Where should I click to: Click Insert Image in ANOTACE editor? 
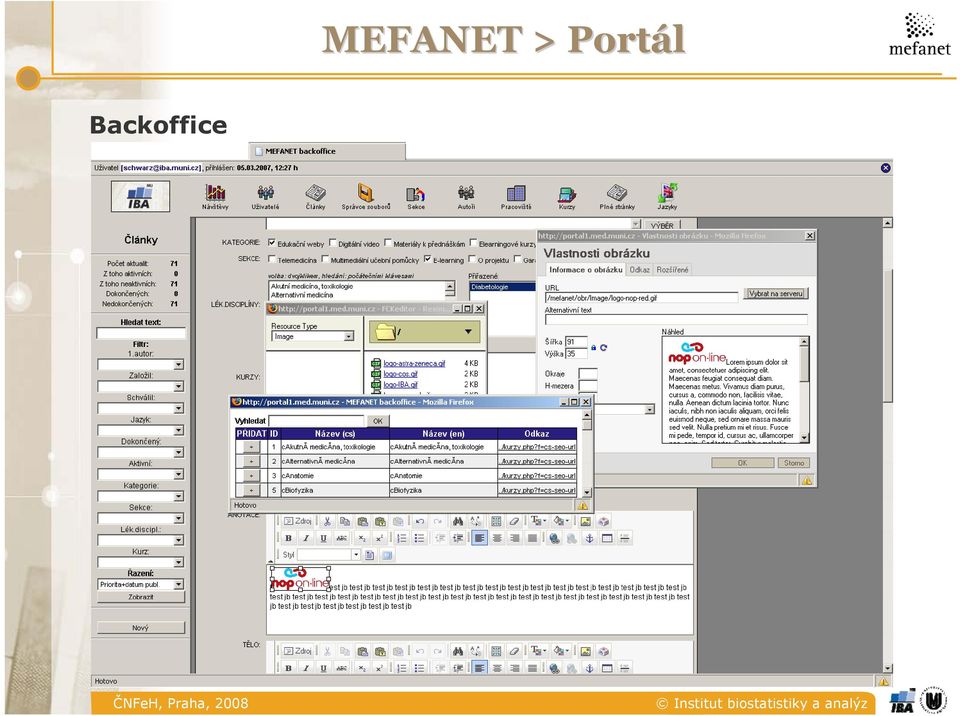coord(586,521)
